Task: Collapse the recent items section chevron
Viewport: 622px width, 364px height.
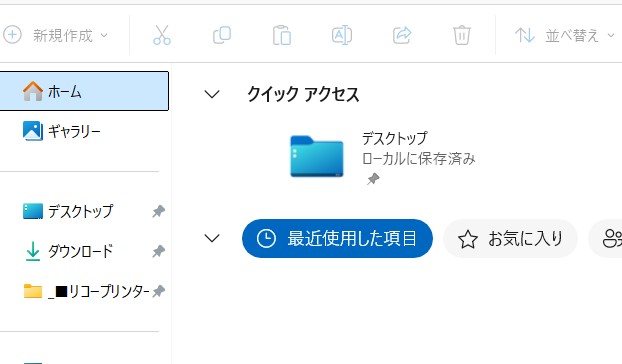Action: 212,238
